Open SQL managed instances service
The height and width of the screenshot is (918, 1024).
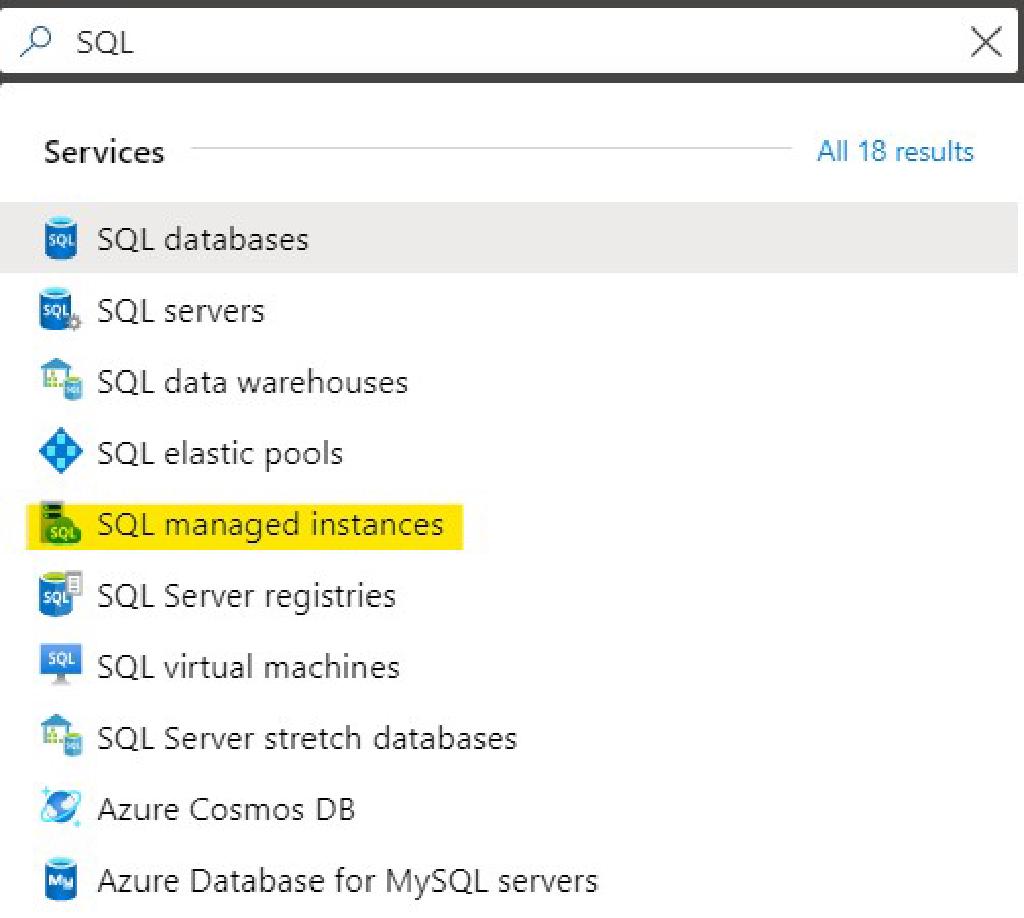pos(270,524)
